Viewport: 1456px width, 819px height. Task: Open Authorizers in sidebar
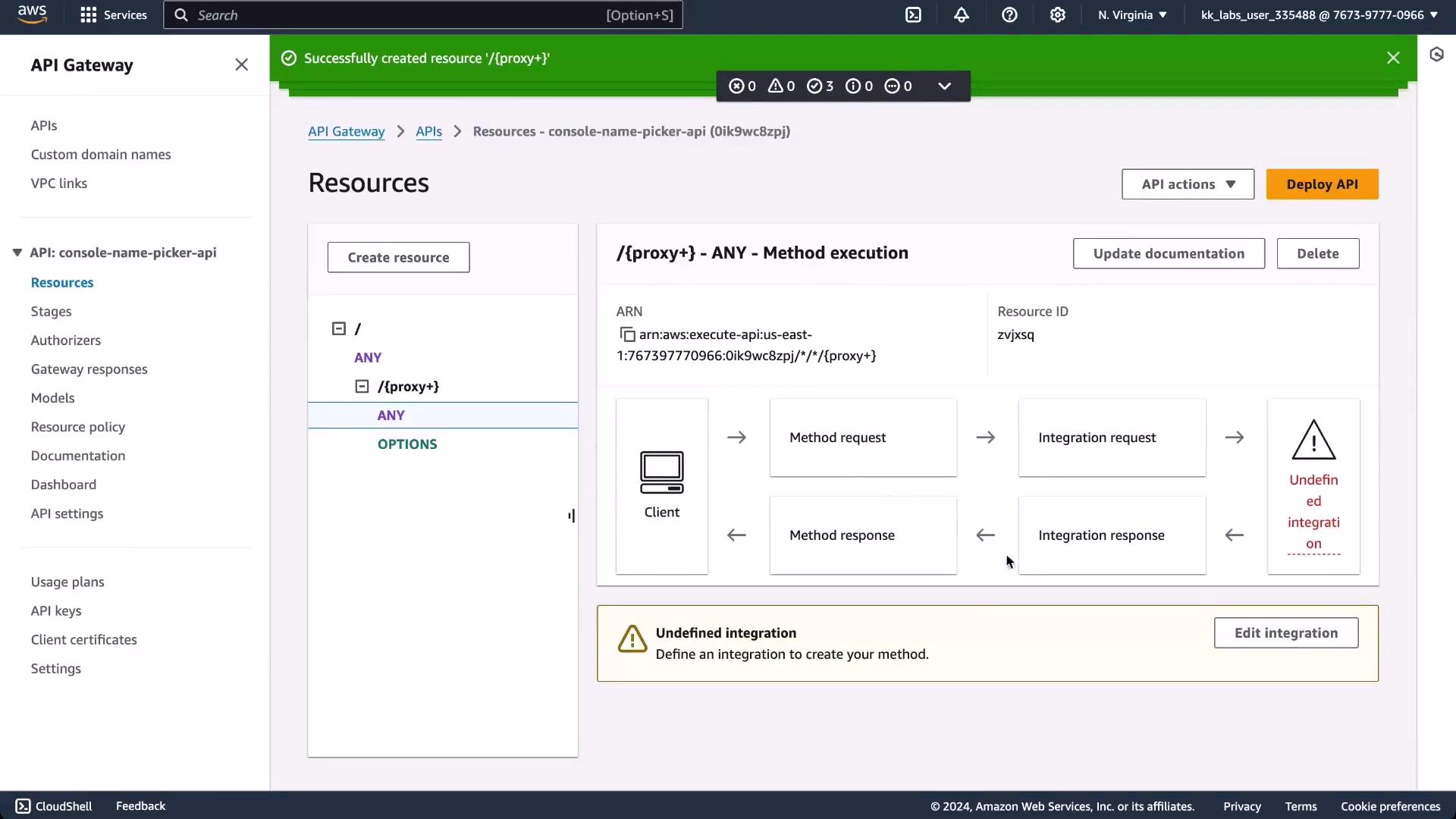pos(66,340)
